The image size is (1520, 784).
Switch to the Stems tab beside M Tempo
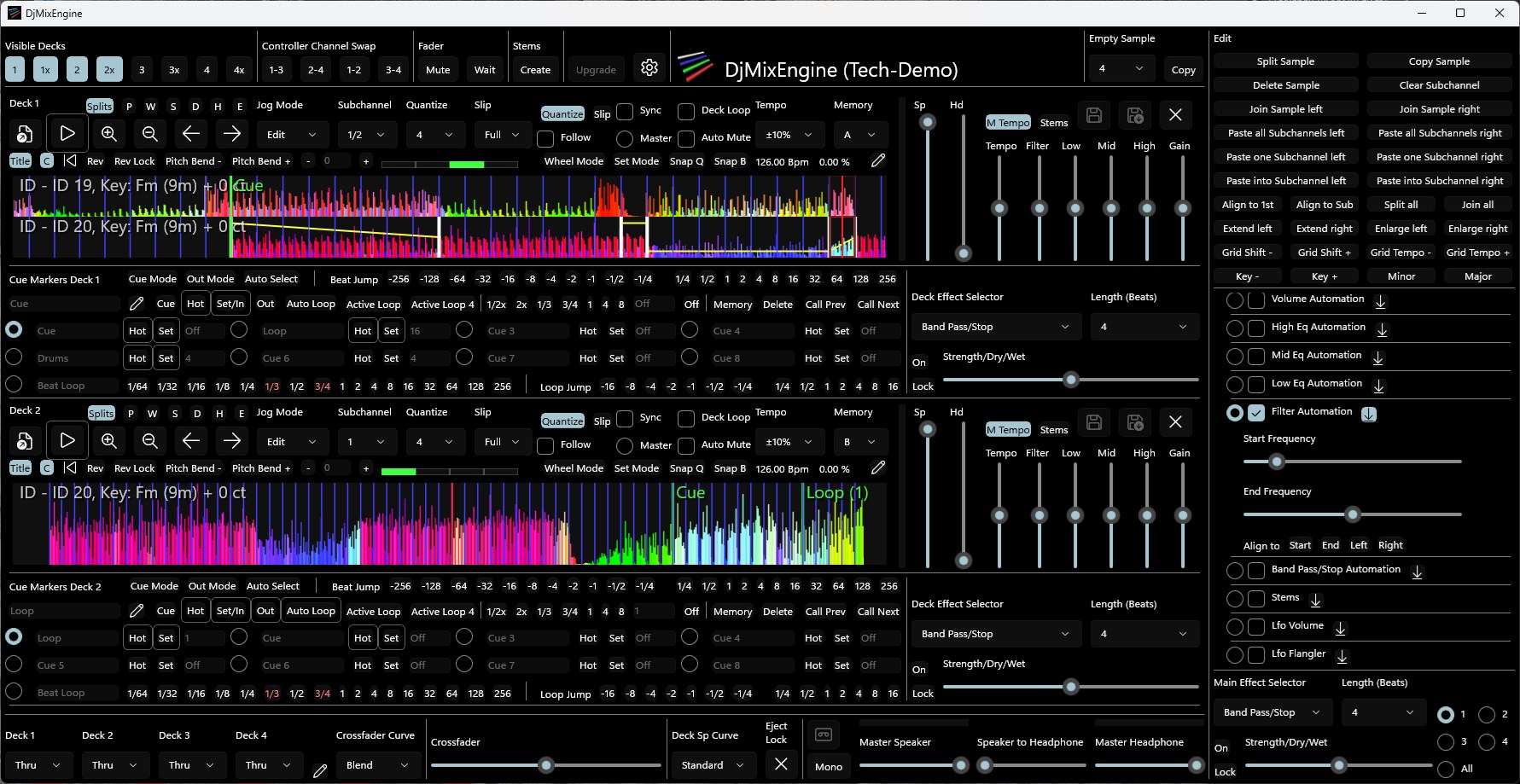pos(1054,122)
